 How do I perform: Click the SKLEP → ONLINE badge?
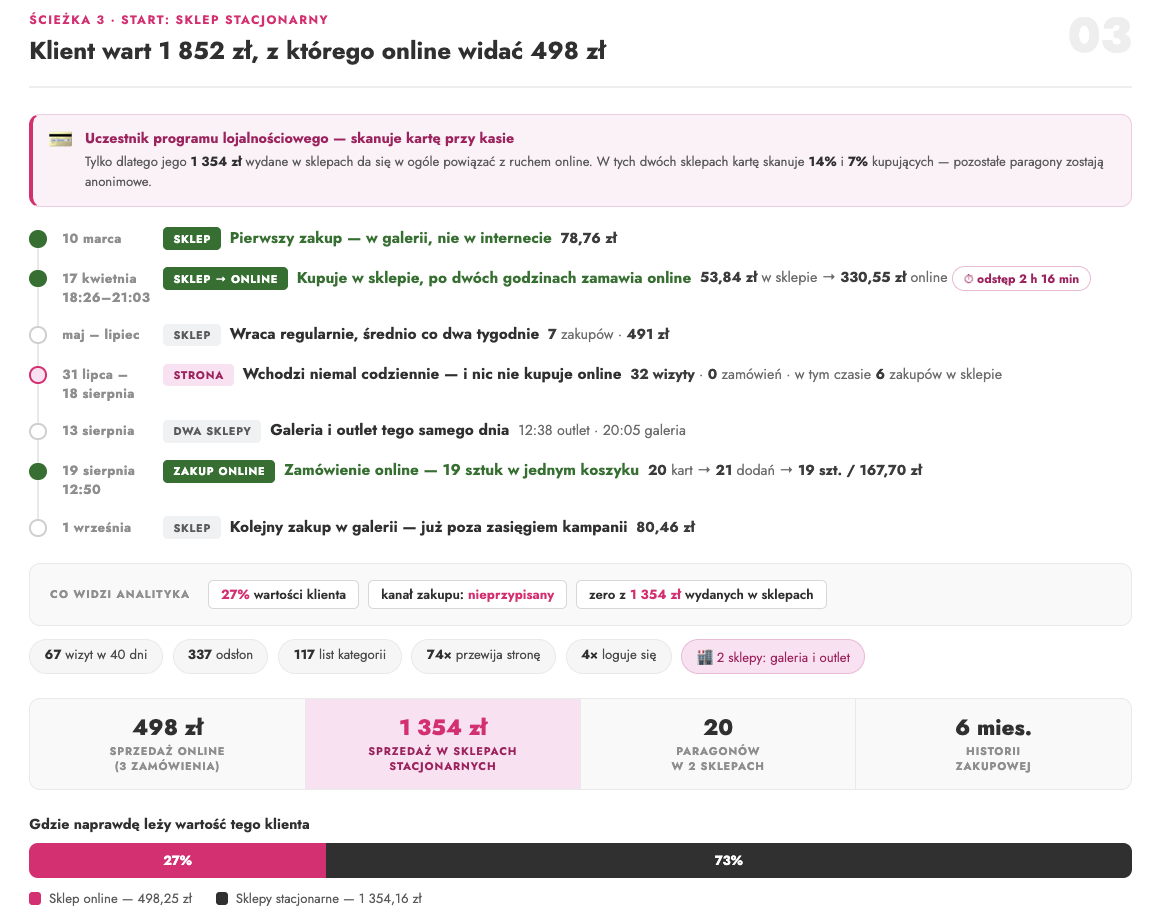click(x=225, y=279)
